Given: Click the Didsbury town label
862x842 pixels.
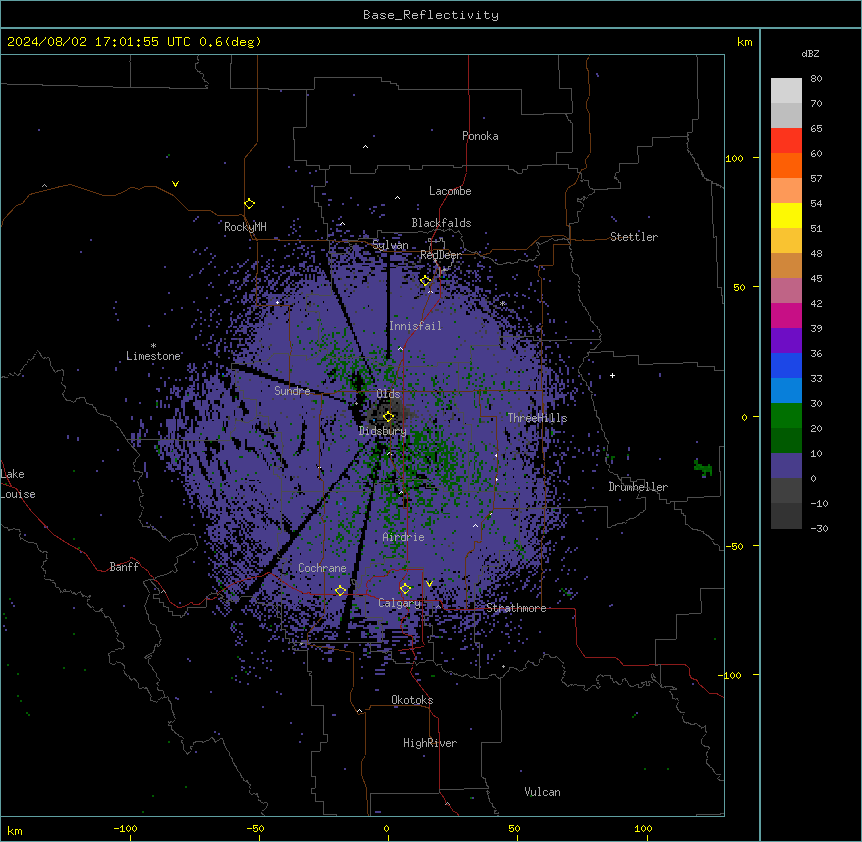Looking at the screenshot, I should [x=383, y=431].
